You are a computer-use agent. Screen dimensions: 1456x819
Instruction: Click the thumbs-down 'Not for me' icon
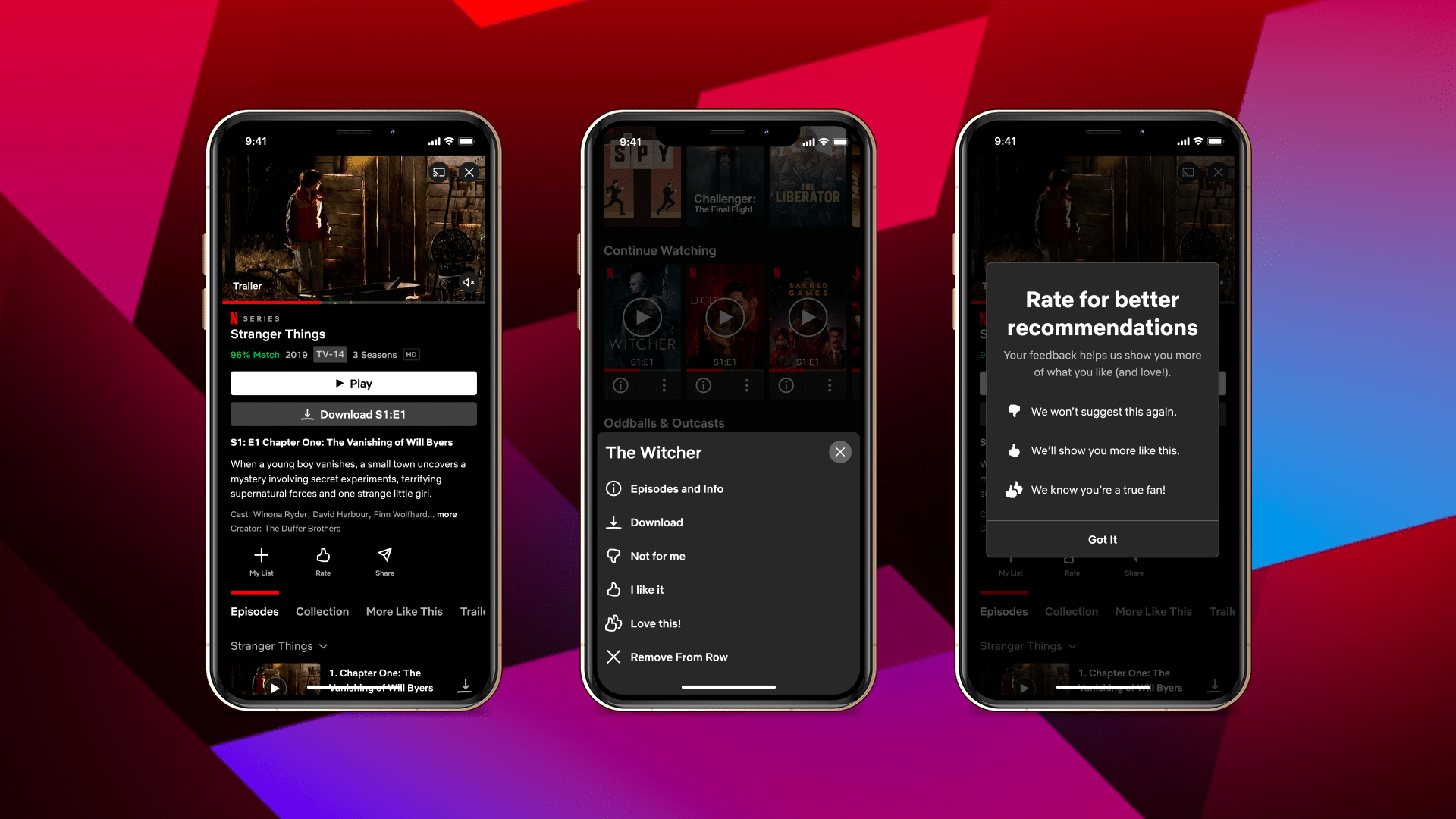[x=613, y=555]
